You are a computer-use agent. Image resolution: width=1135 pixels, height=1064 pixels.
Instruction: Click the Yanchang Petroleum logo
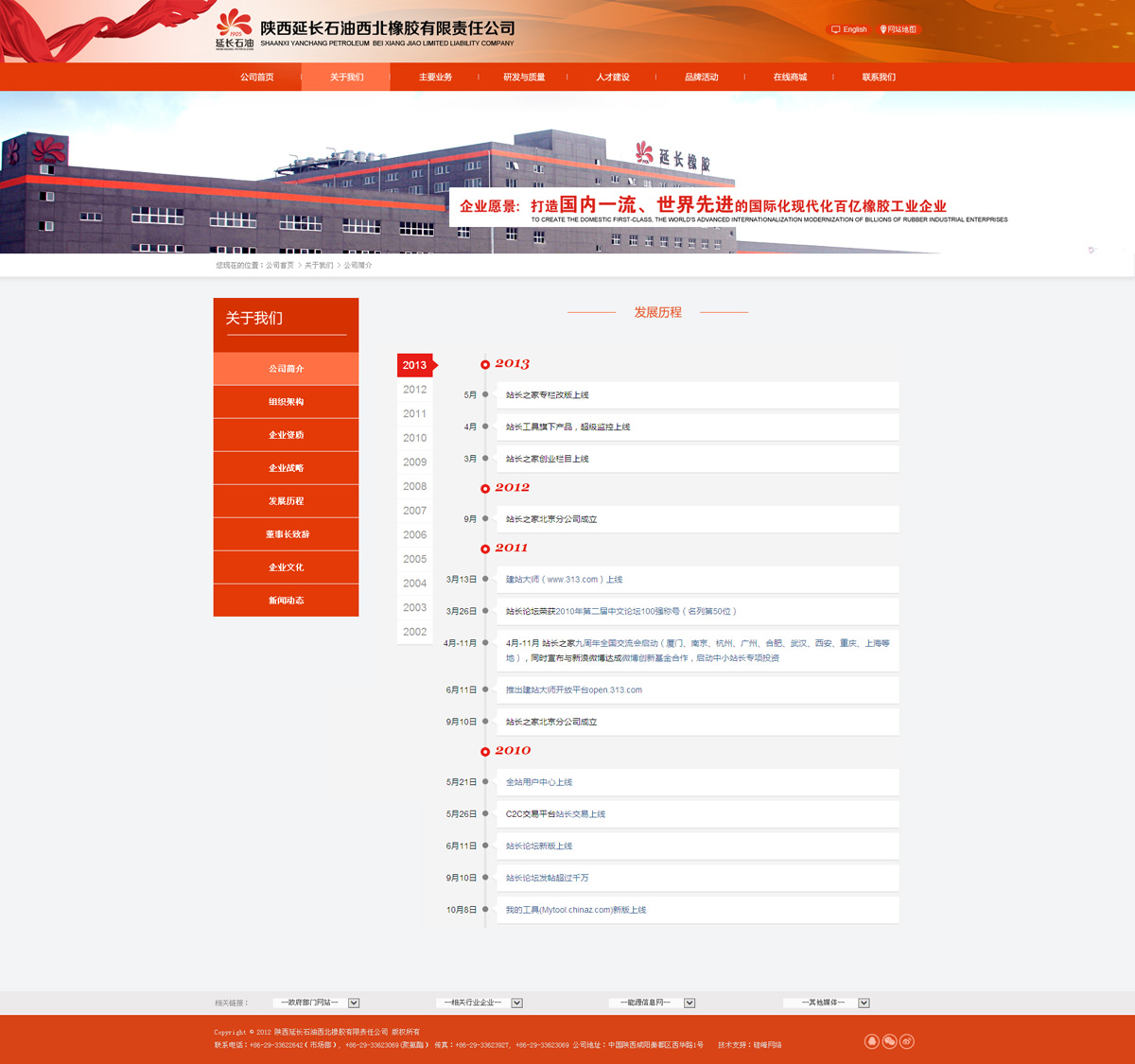[235, 29]
